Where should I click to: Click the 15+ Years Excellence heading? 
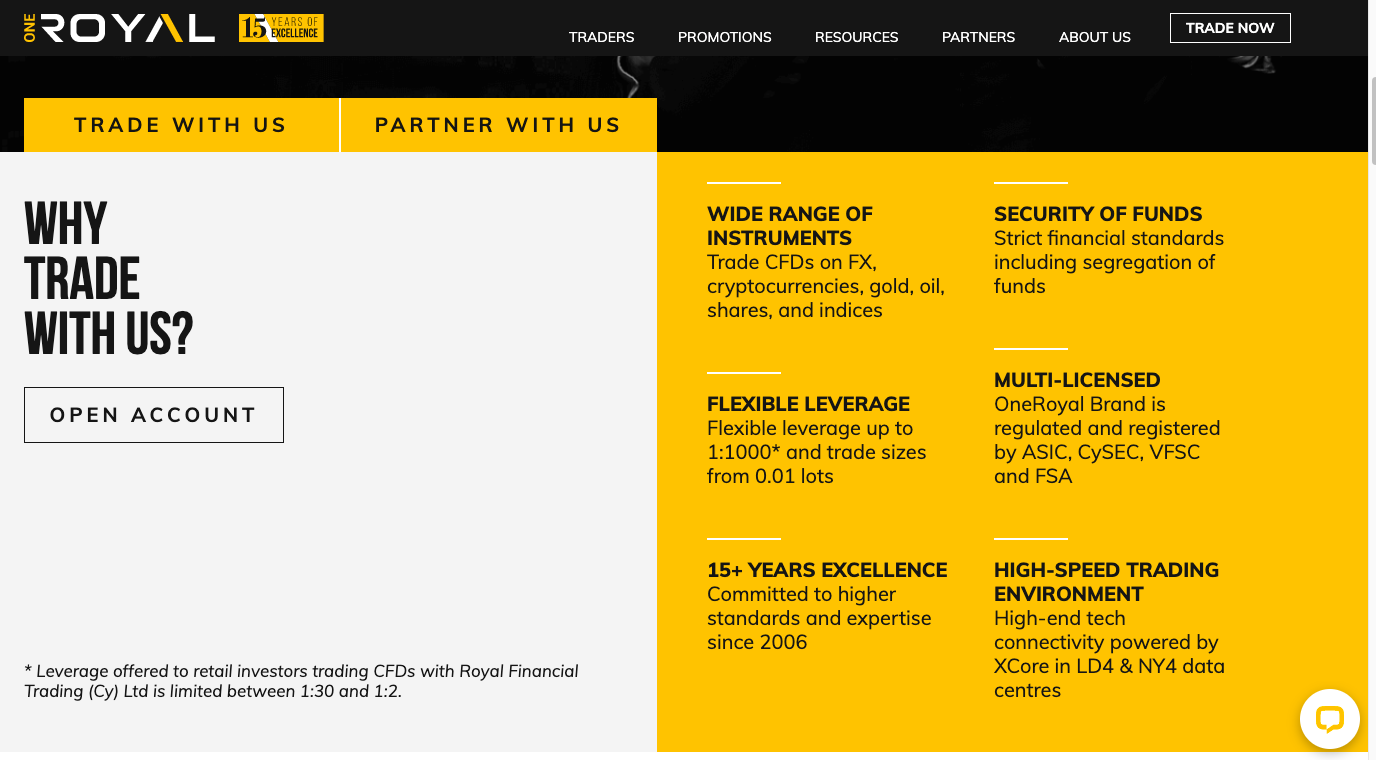(827, 570)
